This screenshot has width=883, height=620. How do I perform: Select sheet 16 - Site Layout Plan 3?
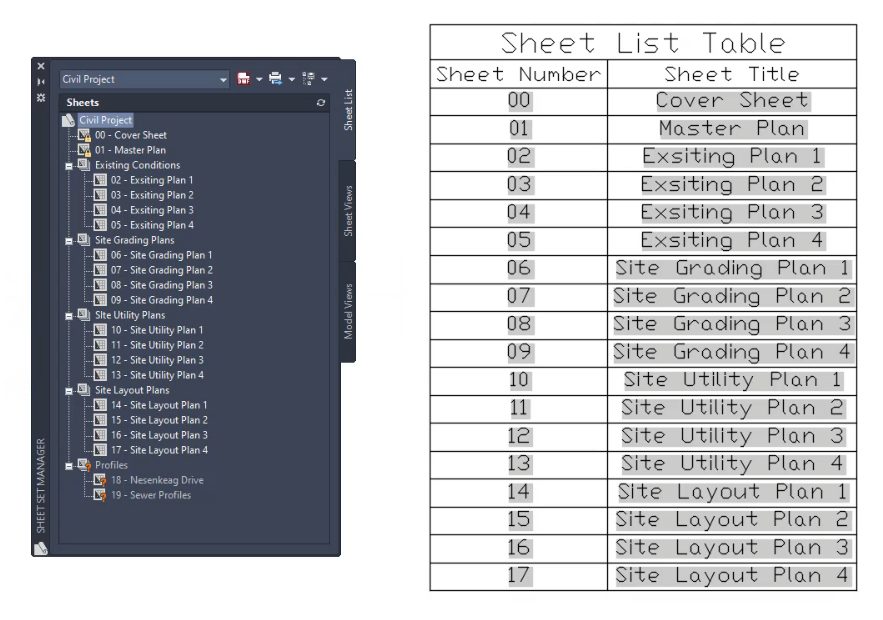pyautogui.click(x=159, y=435)
